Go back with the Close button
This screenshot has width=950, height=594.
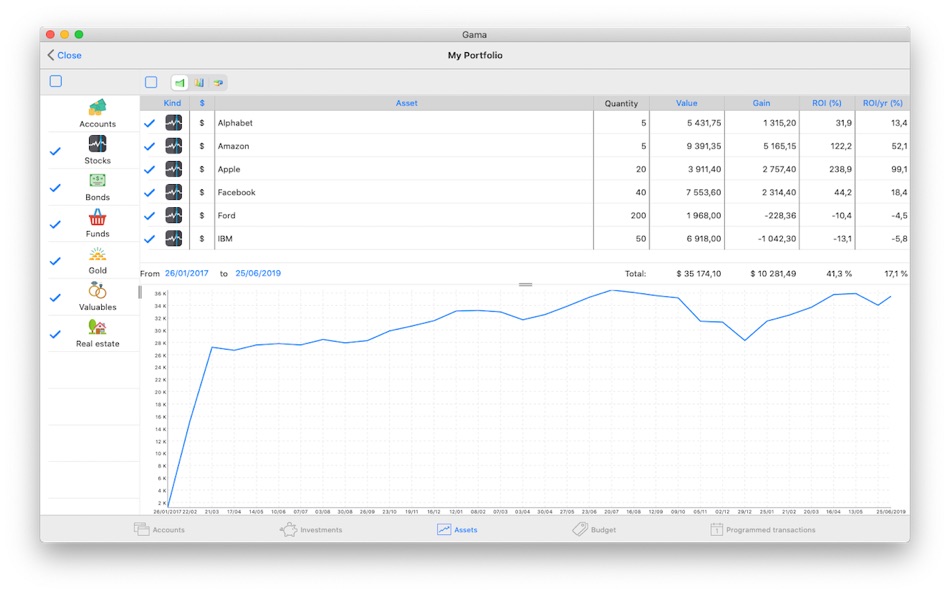pyautogui.click(x=64, y=55)
